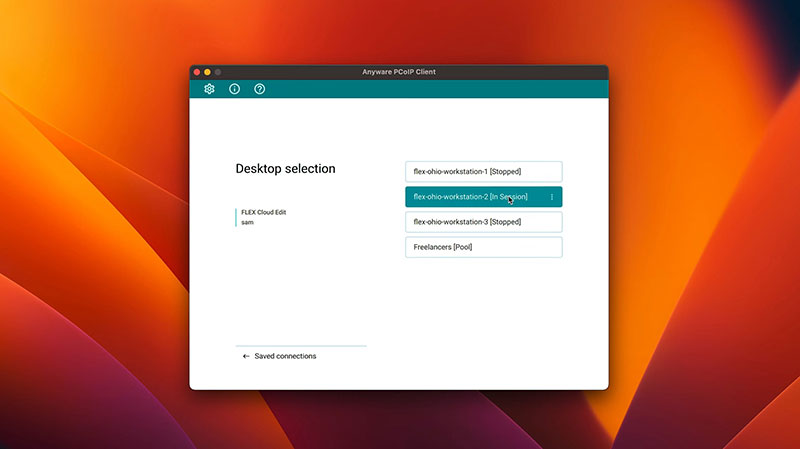800x449 pixels.
Task: Click the blank white area below Freelancers
Action: [483, 310]
